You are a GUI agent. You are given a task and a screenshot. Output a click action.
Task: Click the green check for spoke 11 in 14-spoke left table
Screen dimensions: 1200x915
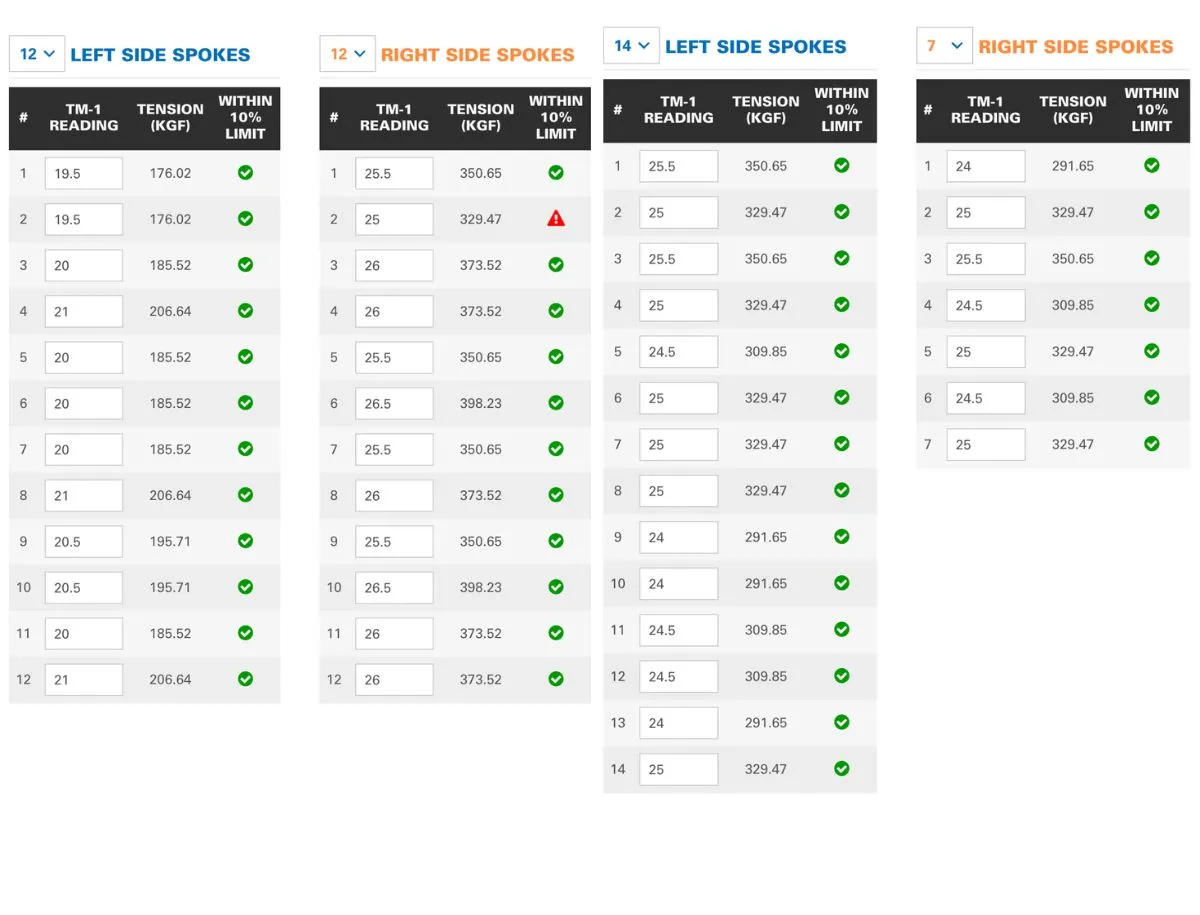click(841, 629)
